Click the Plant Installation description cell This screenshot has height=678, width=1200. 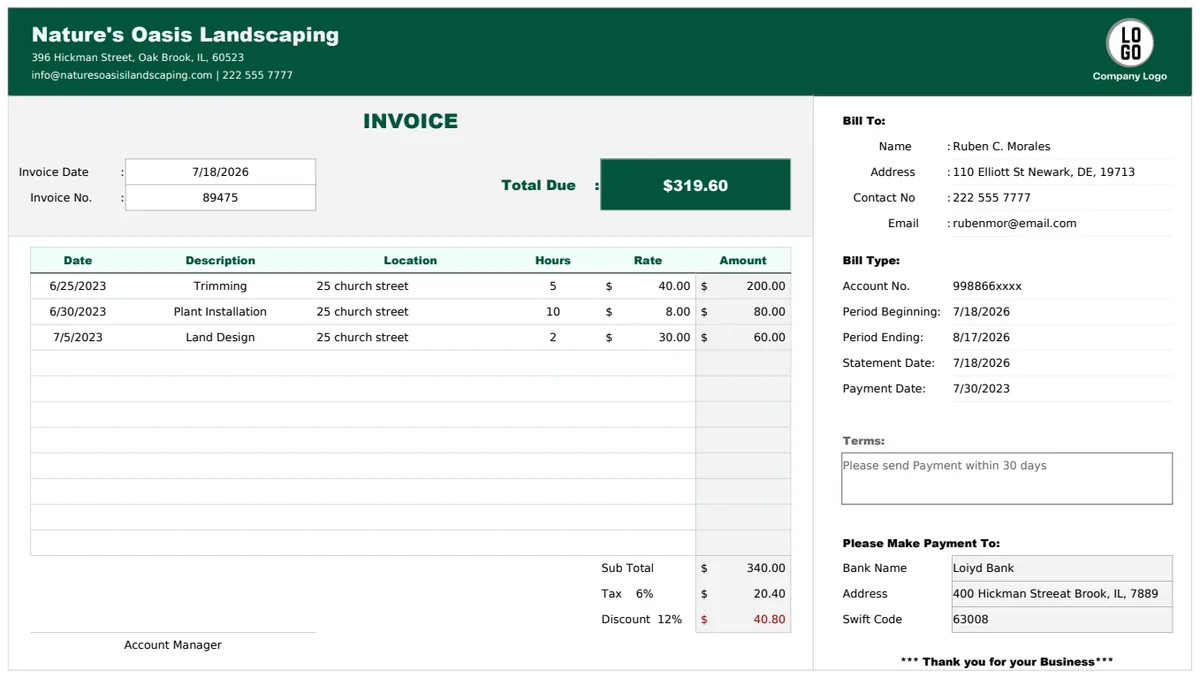click(x=220, y=312)
